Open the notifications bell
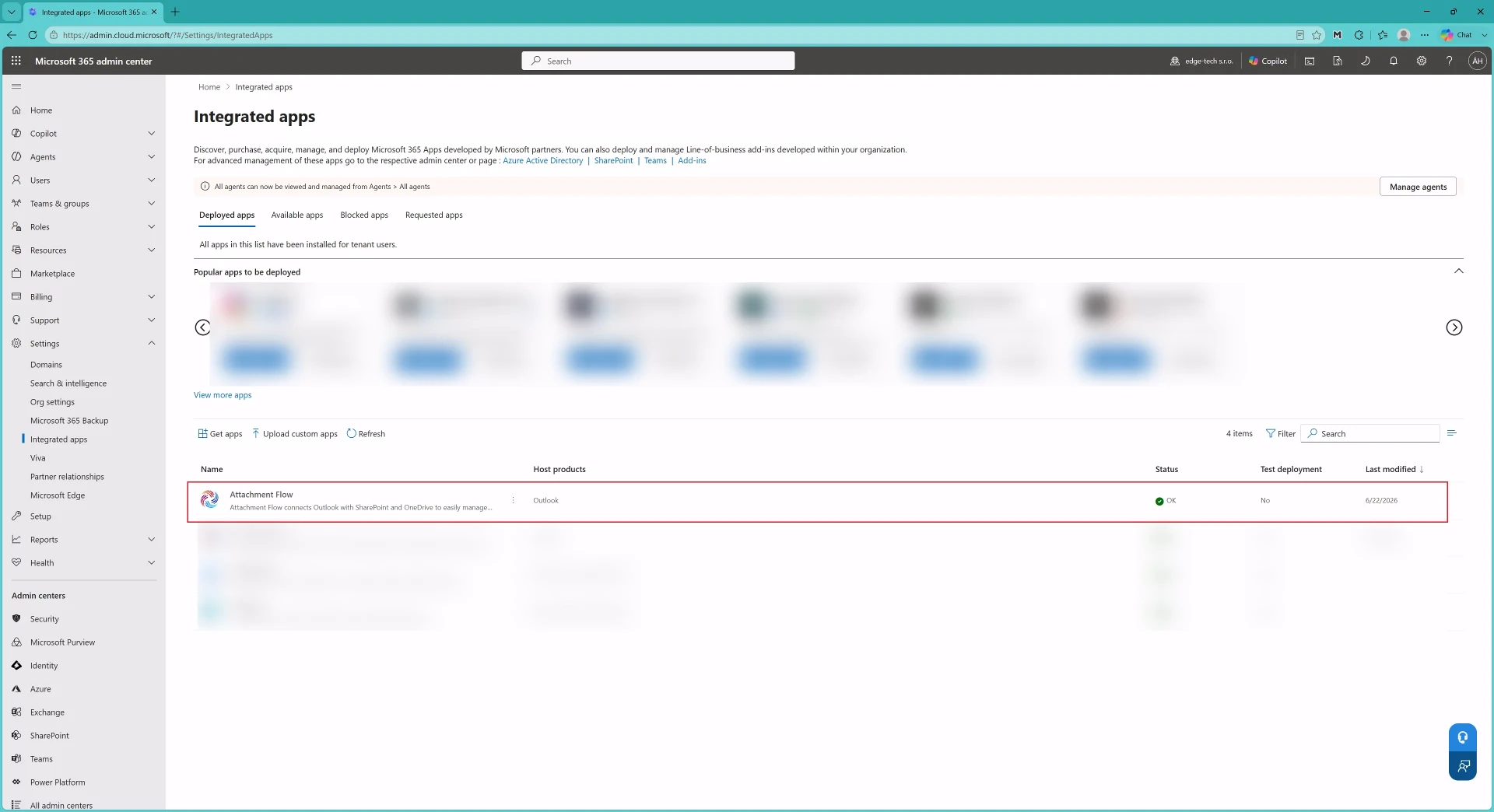The height and width of the screenshot is (812, 1494). pyautogui.click(x=1394, y=61)
